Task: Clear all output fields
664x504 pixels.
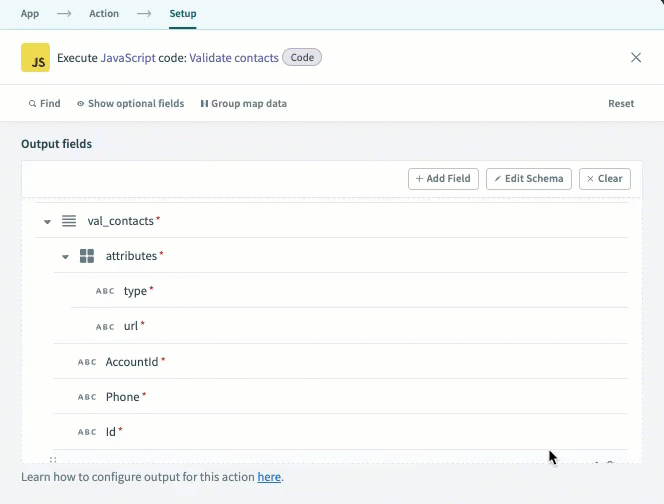Action: (604, 179)
